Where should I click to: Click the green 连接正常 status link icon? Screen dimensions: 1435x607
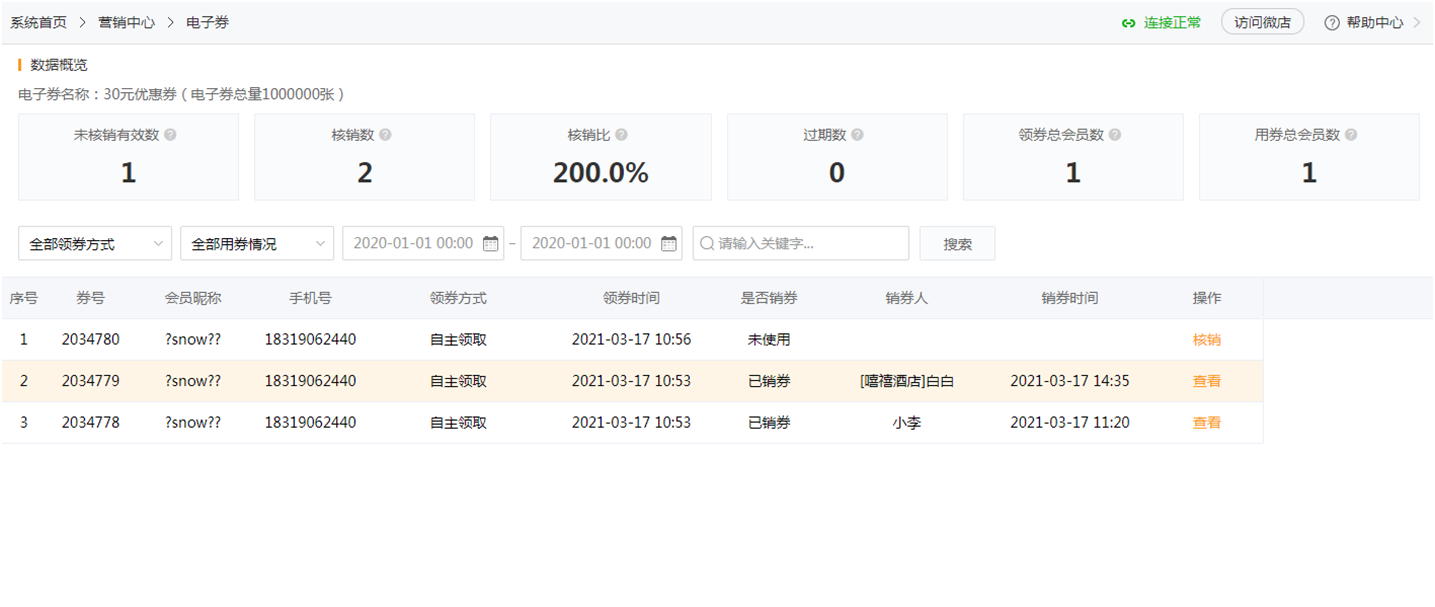point(1129,23)
